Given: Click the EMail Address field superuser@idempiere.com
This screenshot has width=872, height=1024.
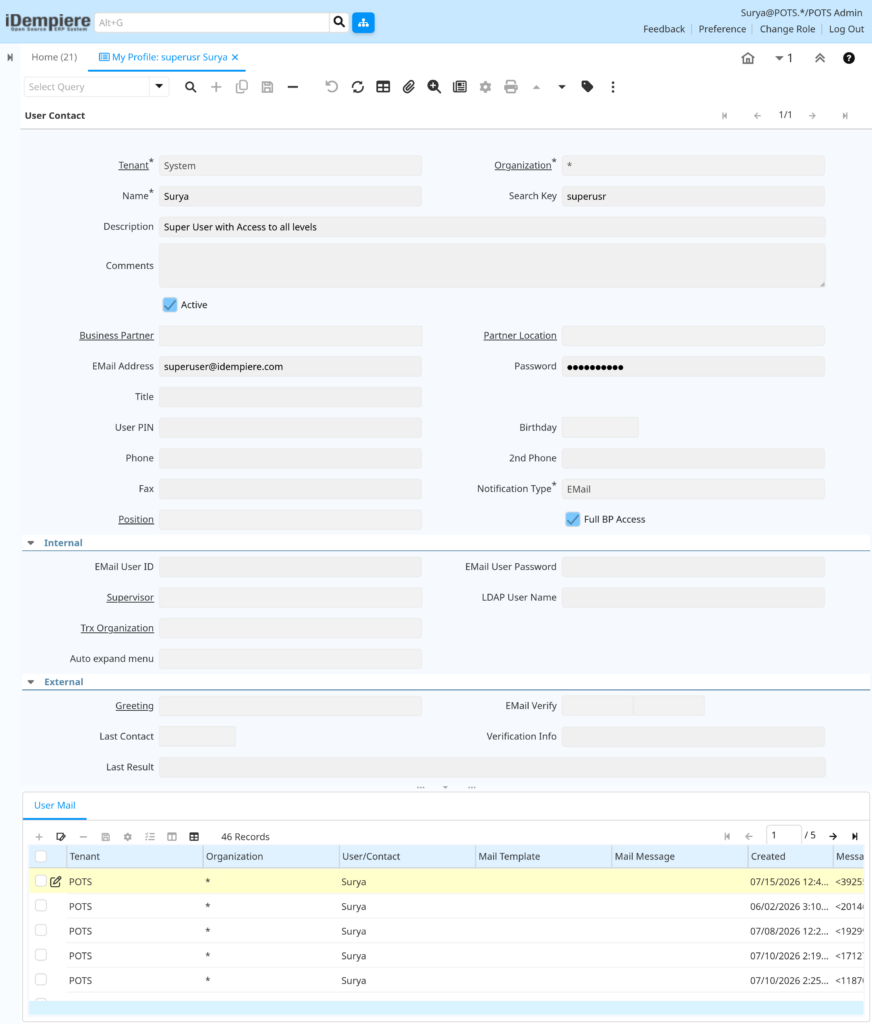Looking at the screenshot, I should (x=290, y=366).
